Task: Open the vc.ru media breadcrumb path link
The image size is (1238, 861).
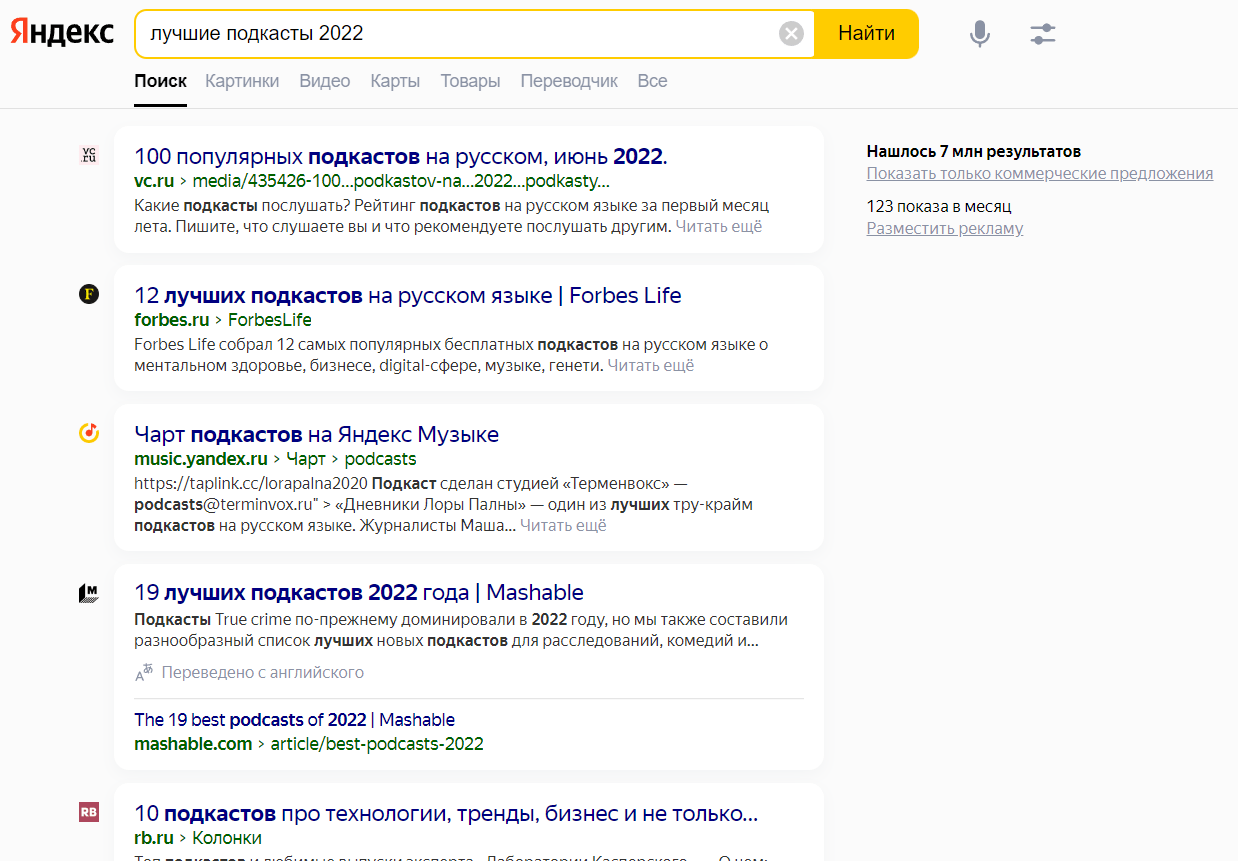Action: (401, 181)
